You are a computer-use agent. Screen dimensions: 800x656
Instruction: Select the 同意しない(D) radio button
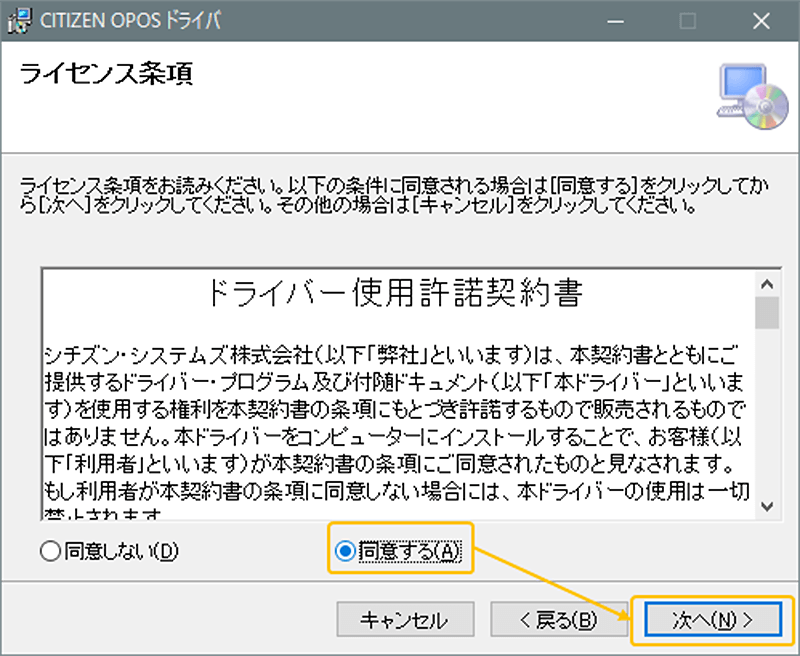tap(48, 552)
